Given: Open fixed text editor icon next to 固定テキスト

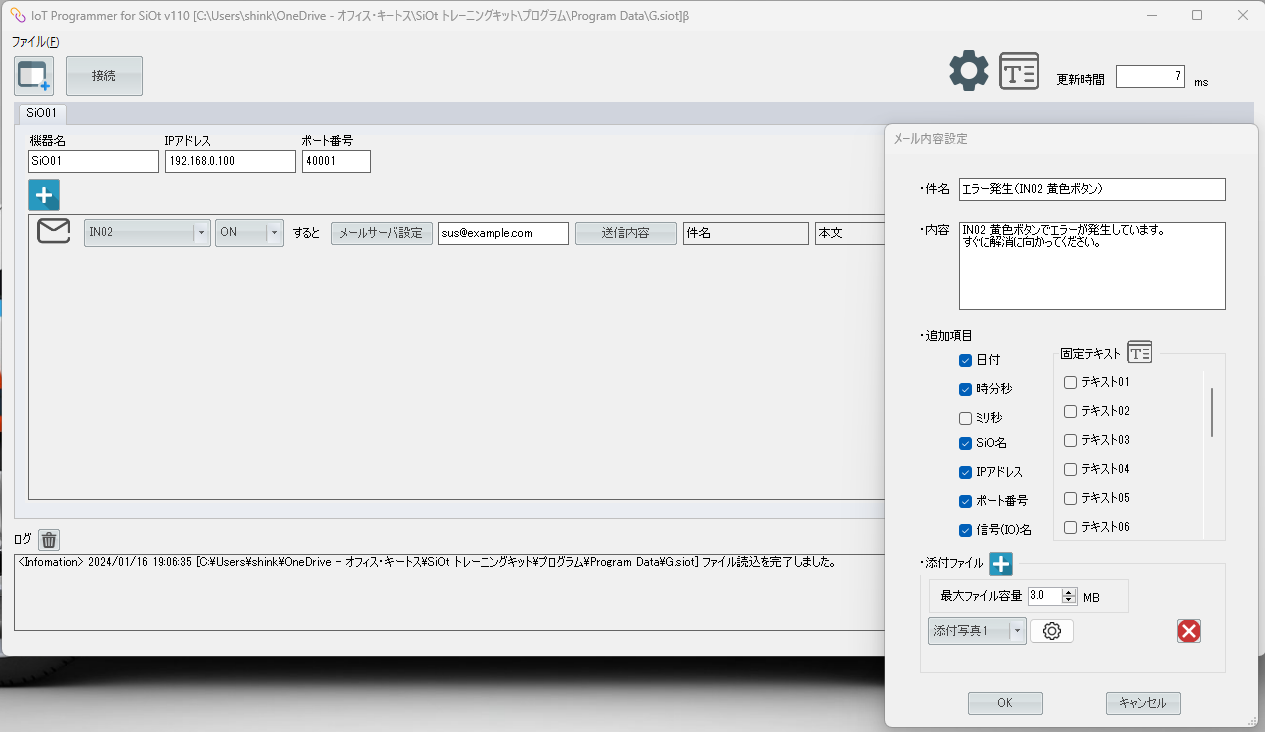Looking at the screenshot, I should coord(1139,352).
